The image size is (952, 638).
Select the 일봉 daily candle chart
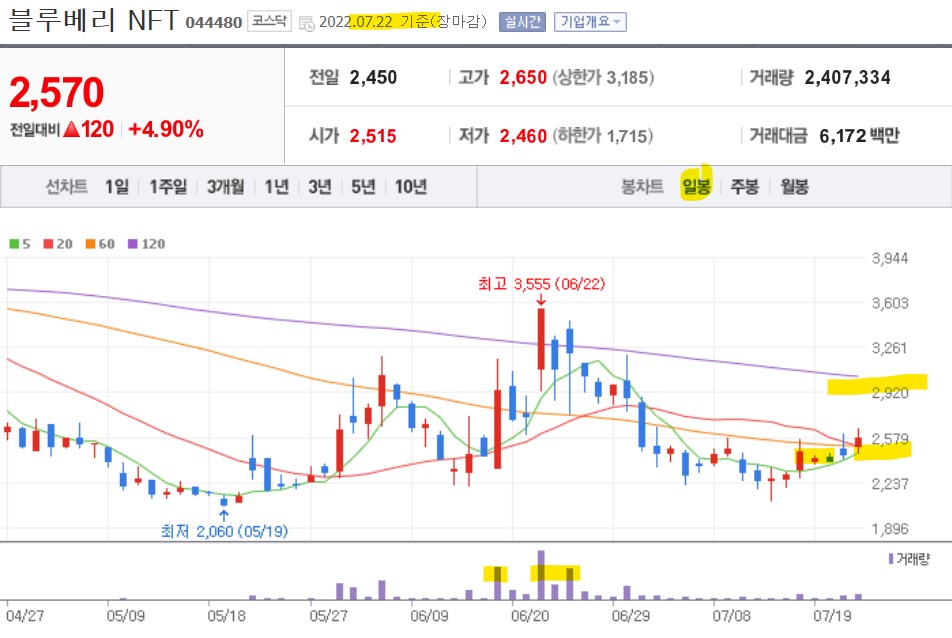tap(696, 186)
